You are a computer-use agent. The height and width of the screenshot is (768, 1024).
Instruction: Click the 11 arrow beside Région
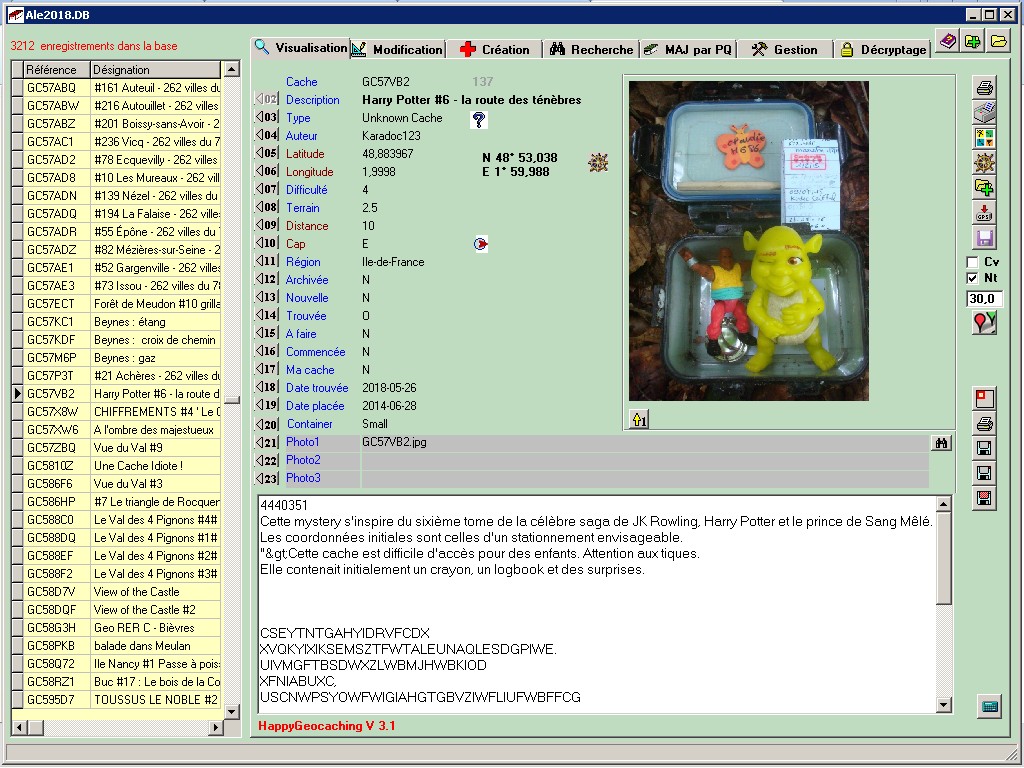point(266,261)
